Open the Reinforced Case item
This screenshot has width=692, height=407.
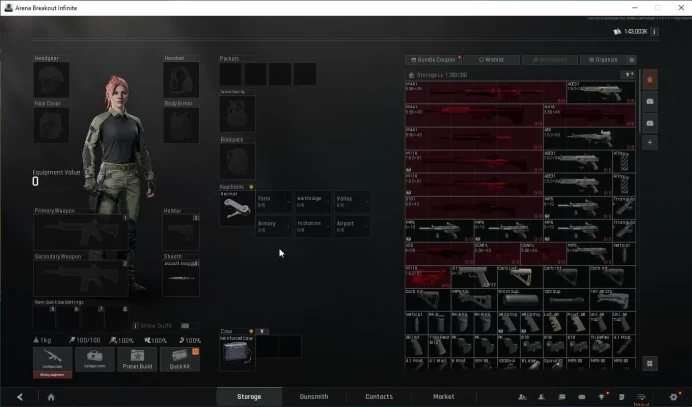pos(237,353)
